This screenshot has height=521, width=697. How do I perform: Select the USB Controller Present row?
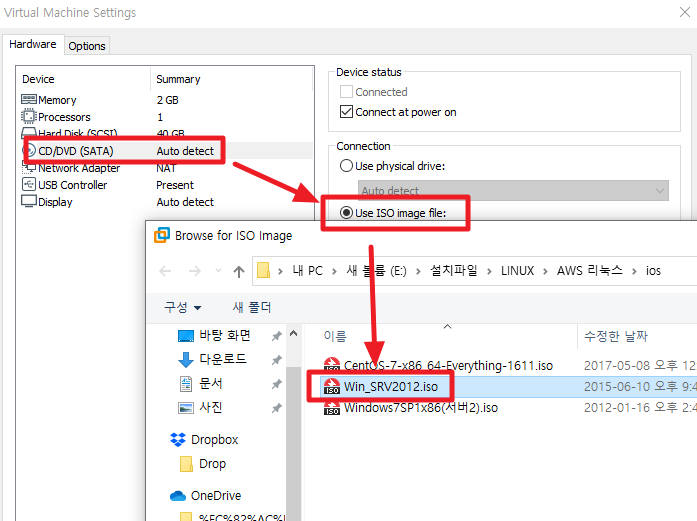[x=166, y=185]
